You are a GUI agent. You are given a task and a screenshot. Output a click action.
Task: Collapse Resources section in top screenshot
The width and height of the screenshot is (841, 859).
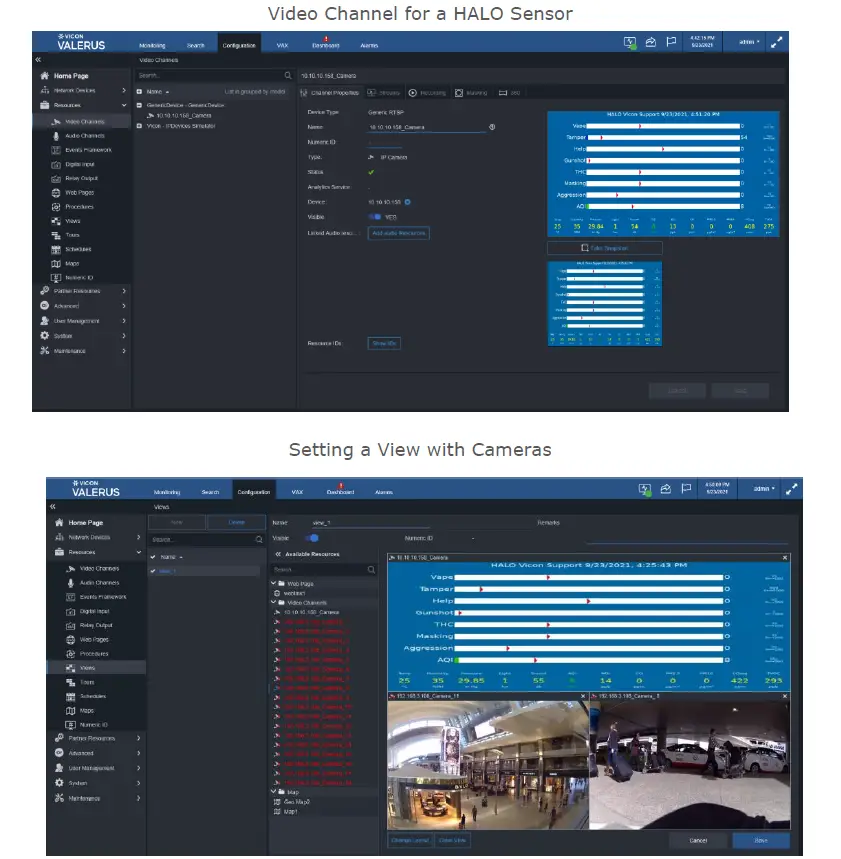coord(124,105)
